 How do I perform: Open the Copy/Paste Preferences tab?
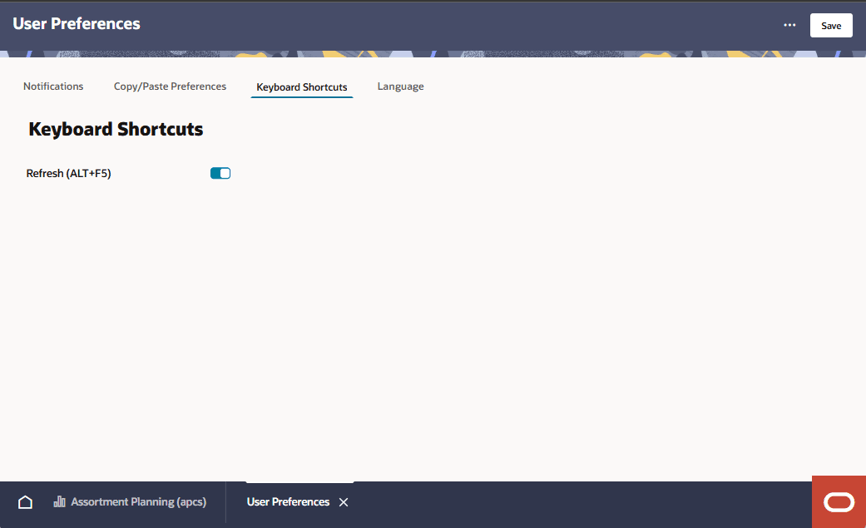(x=170, y=86)
